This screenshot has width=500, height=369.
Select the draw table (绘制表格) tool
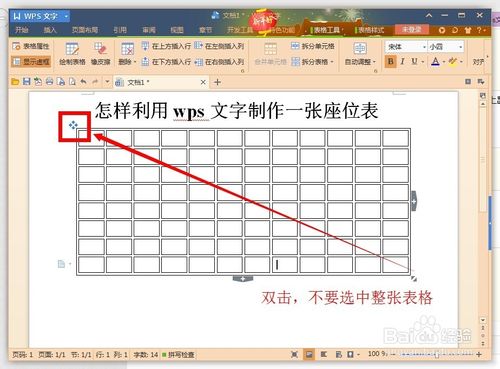tap(72, 54)
